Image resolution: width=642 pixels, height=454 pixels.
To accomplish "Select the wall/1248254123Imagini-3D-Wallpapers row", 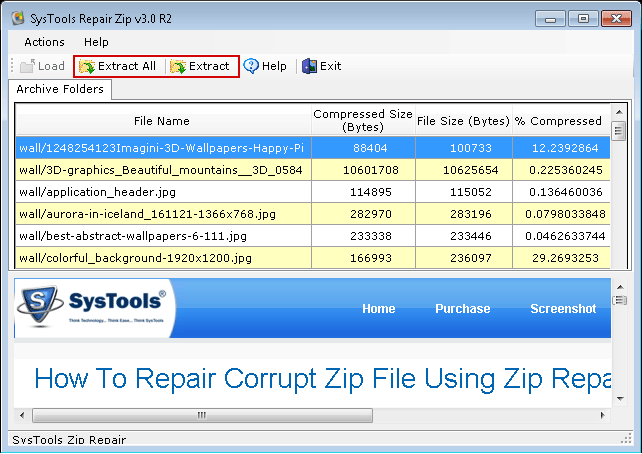I will (313, 148).
